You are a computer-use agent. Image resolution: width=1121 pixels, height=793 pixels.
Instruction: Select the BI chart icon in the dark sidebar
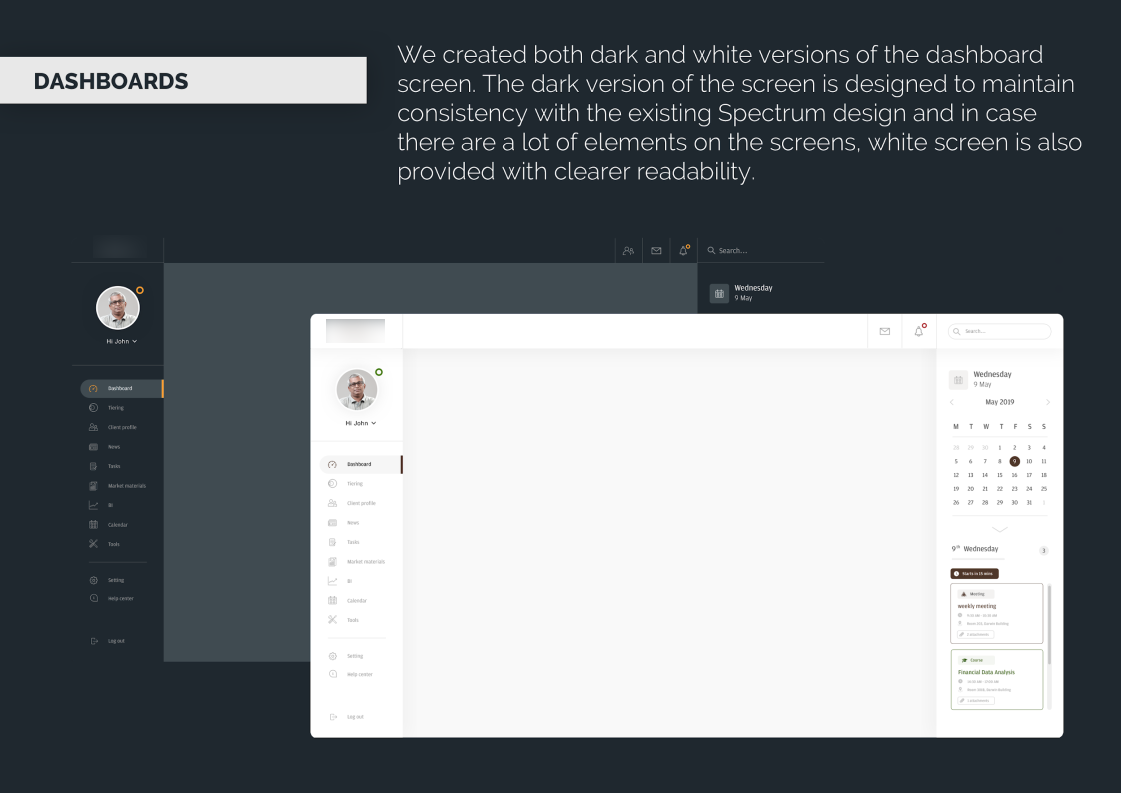click(93, 505)
